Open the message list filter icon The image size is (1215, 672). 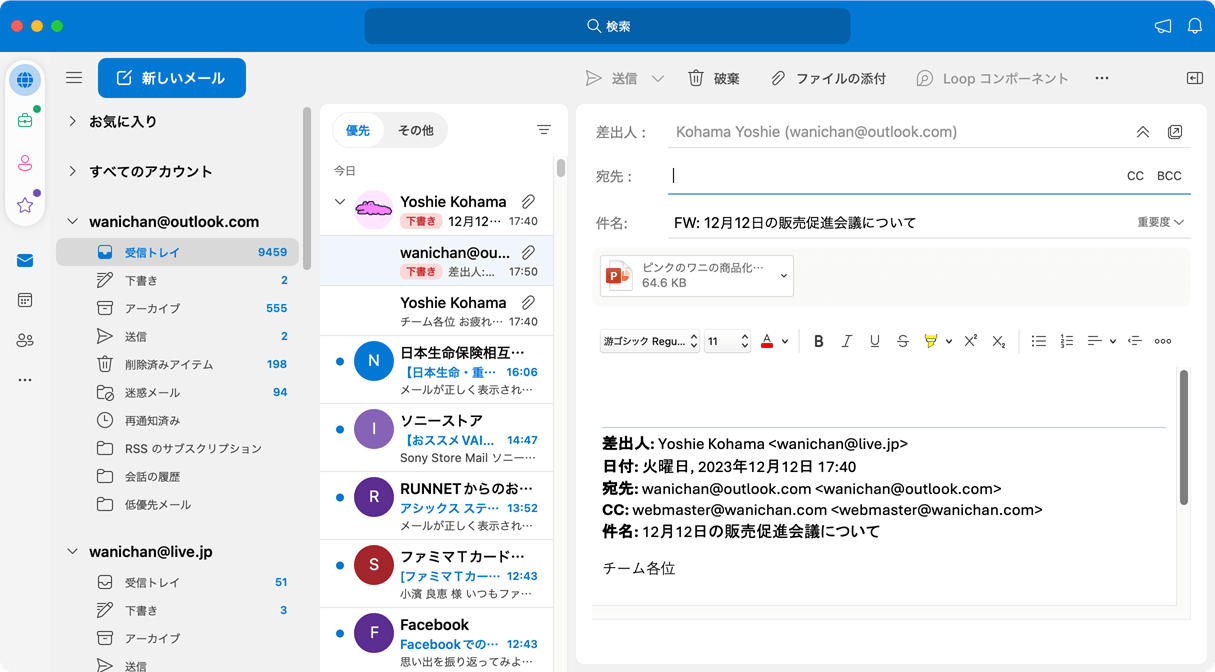click(x=543, y=130)
